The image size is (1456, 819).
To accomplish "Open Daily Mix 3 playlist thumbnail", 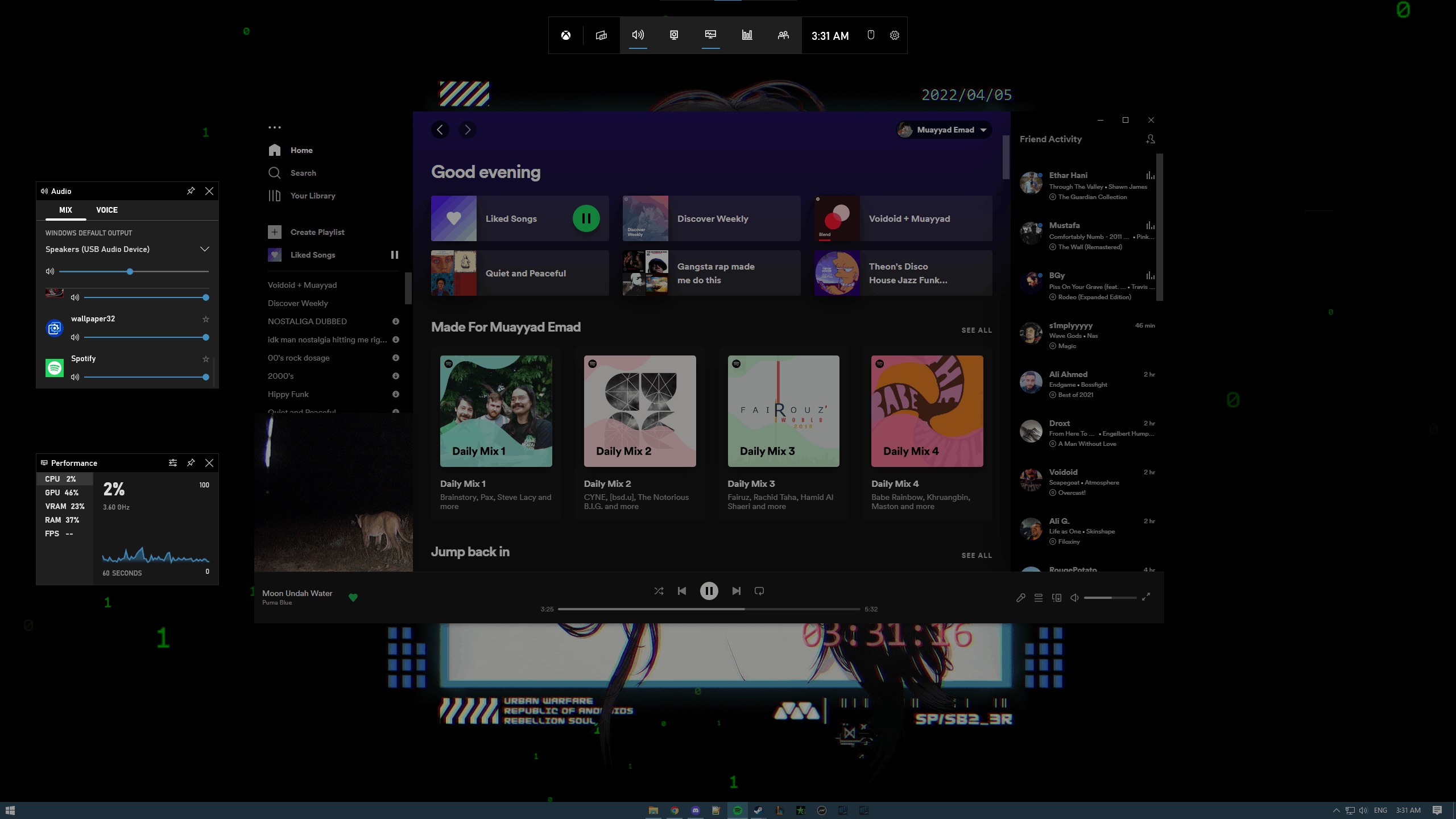I will 783,411.
